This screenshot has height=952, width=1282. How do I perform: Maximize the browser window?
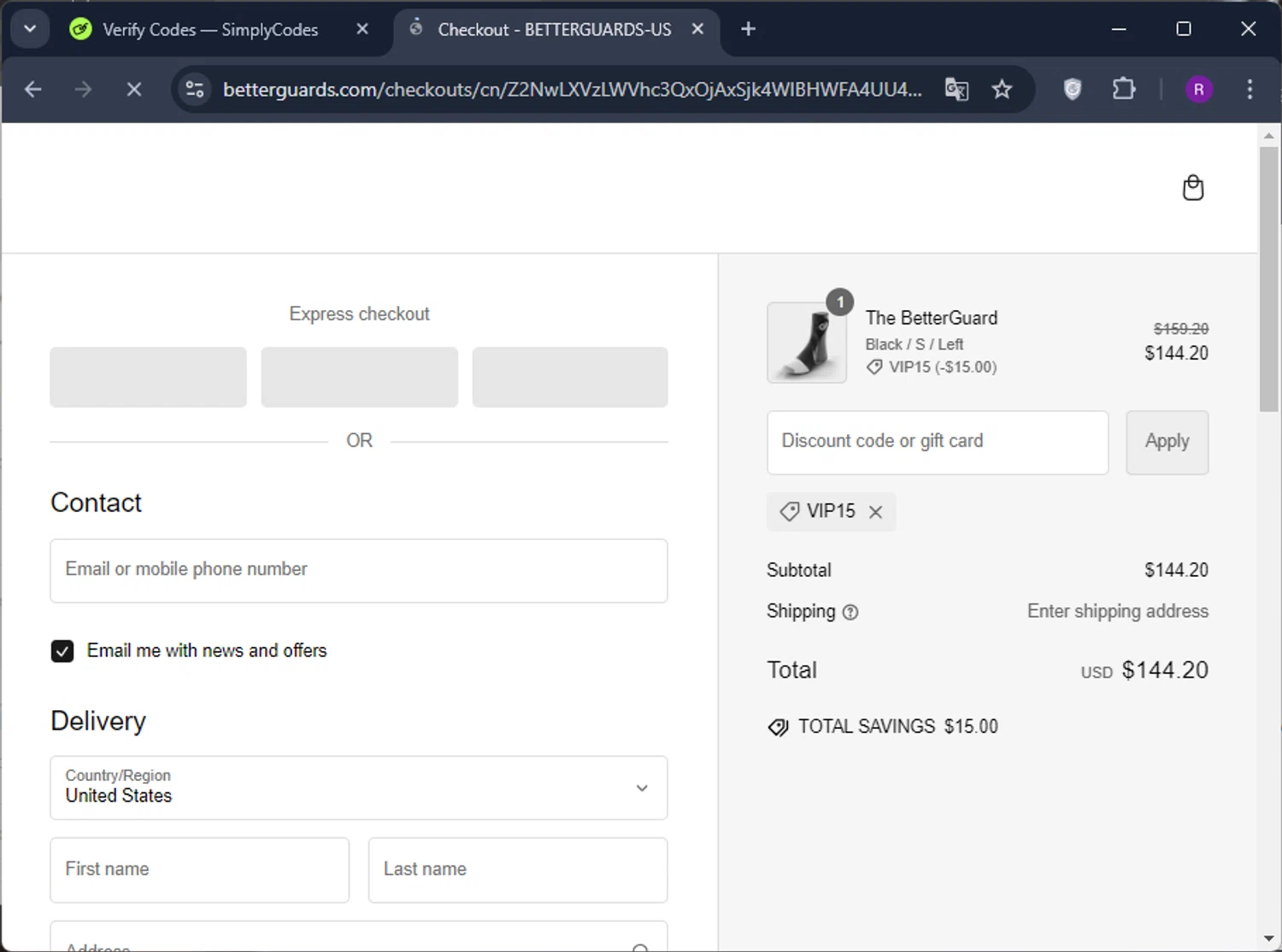pyautogui.click(x=1184, y=29)
